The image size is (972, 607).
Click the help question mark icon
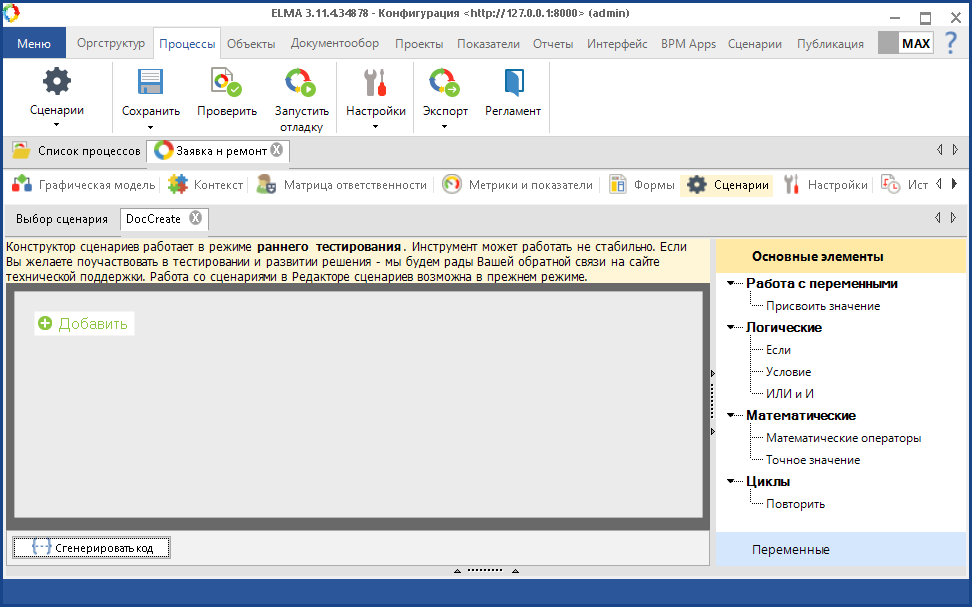[951, 43]
